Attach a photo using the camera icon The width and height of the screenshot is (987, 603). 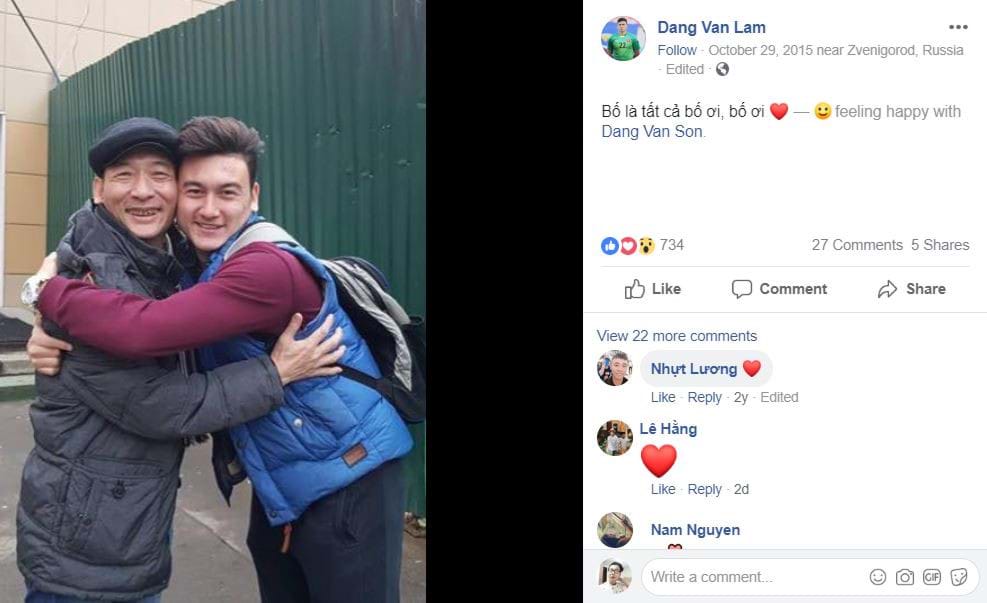click(x=905, y=577)
